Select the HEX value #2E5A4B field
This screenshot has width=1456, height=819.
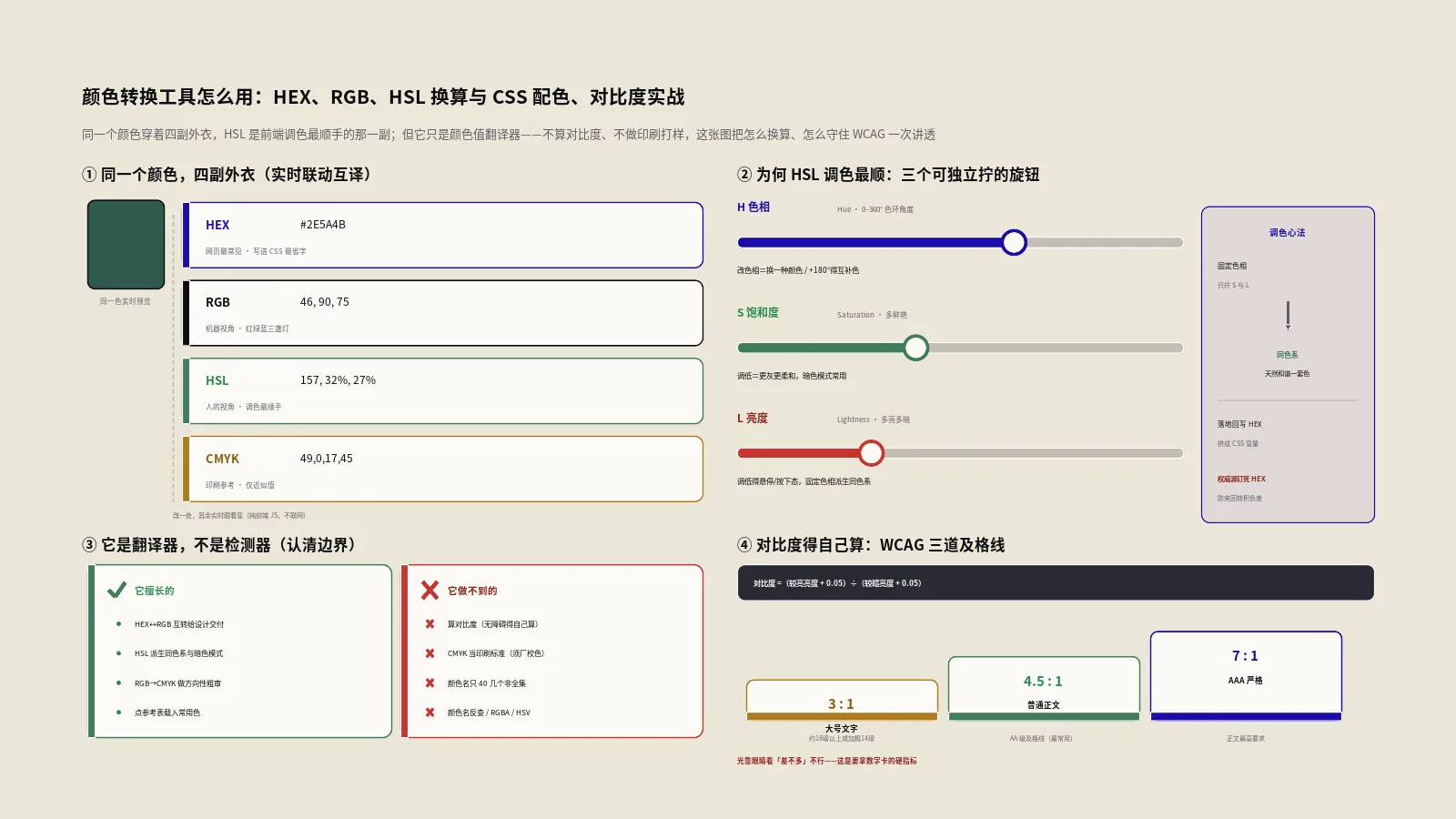323,225
